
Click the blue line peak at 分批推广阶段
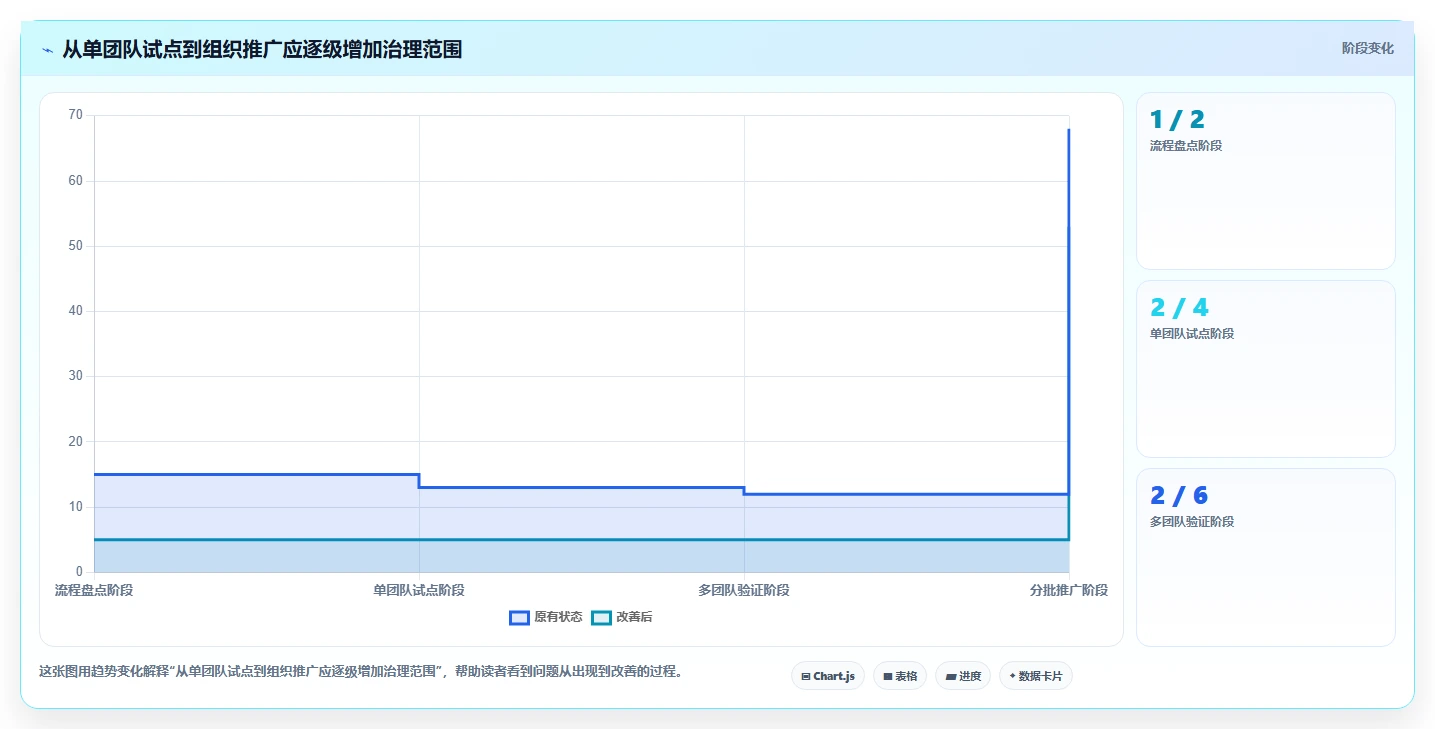coord(1069,129)
